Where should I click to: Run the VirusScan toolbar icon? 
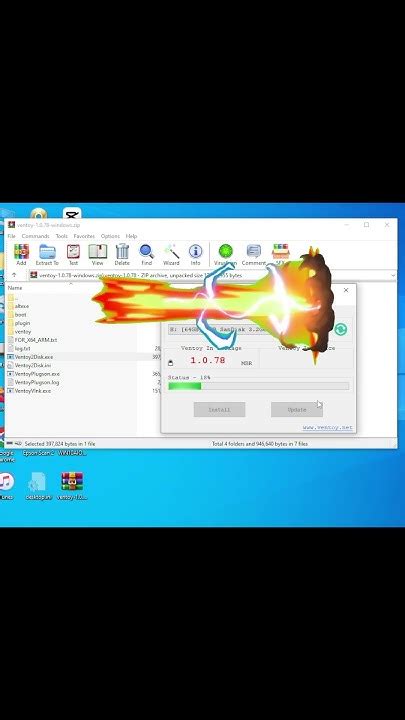point(225,255)
